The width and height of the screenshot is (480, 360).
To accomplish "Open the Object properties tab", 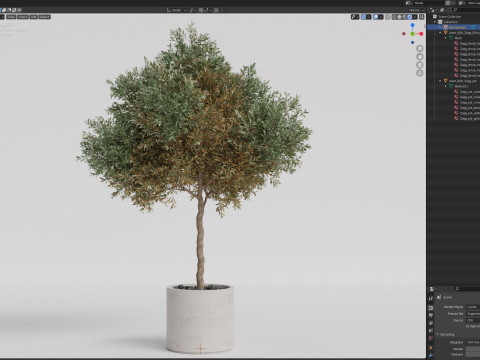I will 431,348.
